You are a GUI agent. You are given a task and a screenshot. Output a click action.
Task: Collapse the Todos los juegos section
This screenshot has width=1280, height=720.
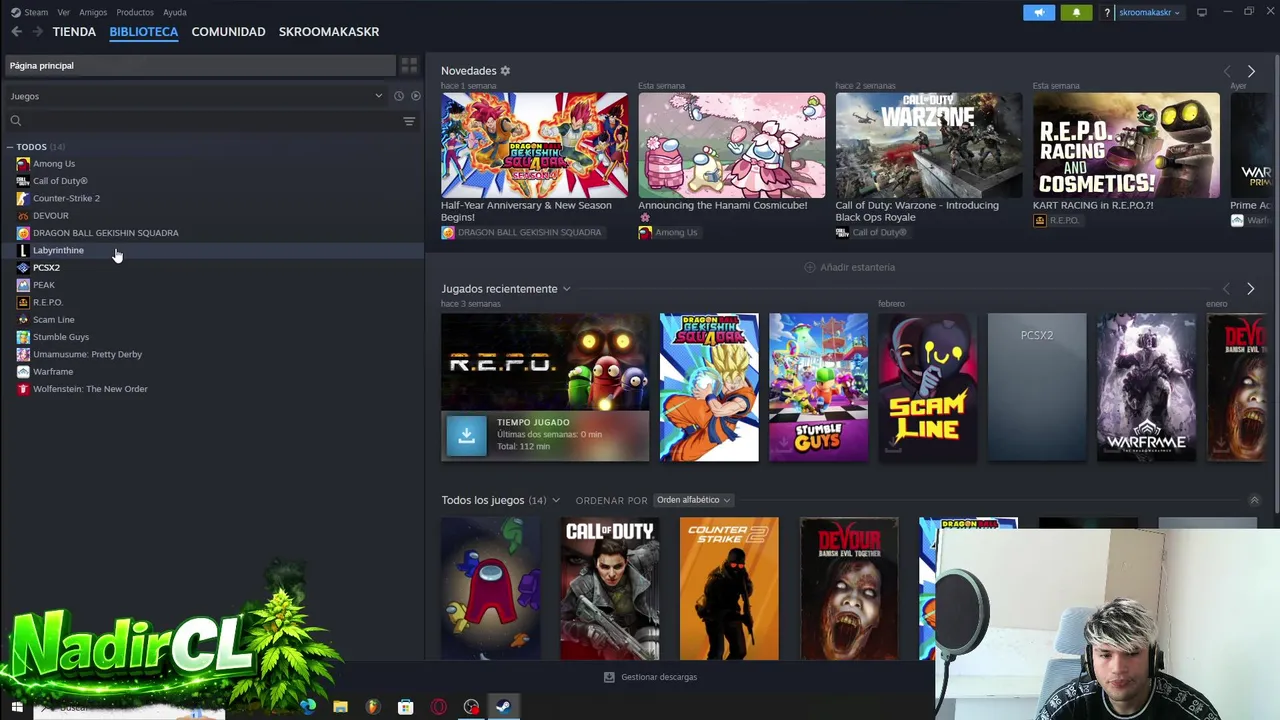(1254, 500)
